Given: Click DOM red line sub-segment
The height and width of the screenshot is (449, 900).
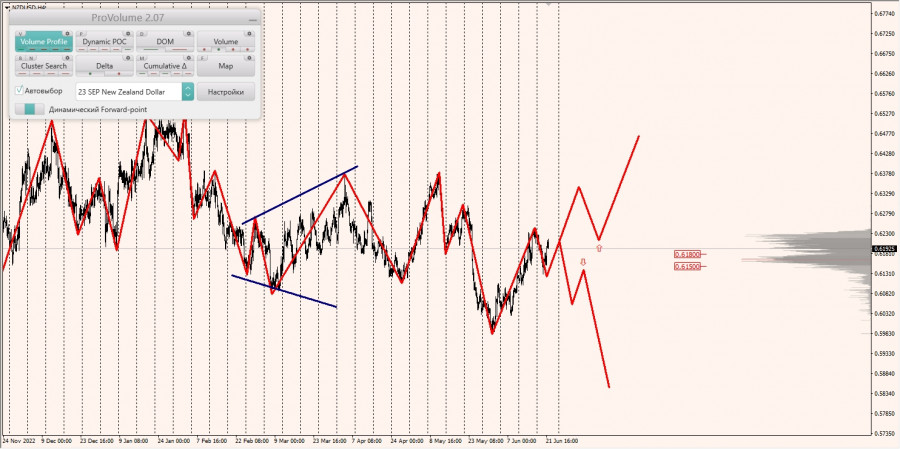Looking at the screenshot, I should [x=179, y=49].
